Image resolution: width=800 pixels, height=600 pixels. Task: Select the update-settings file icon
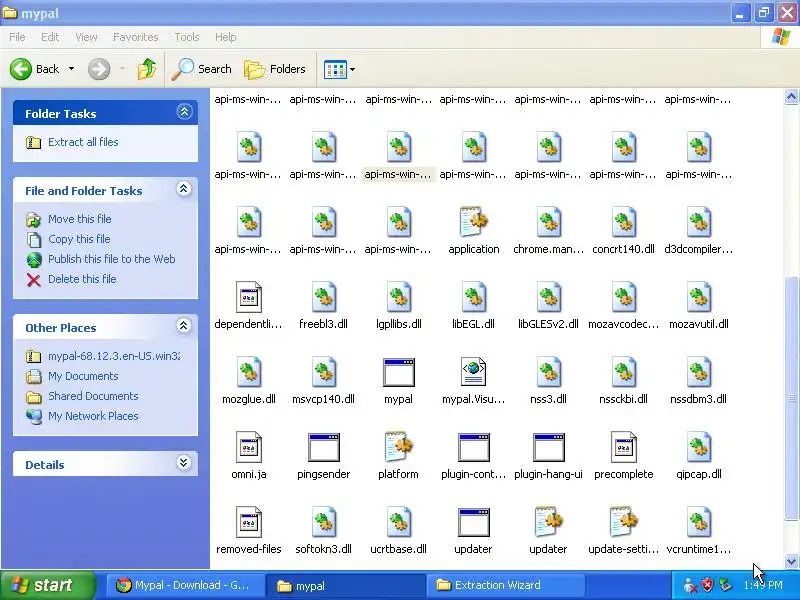(623, 522)
